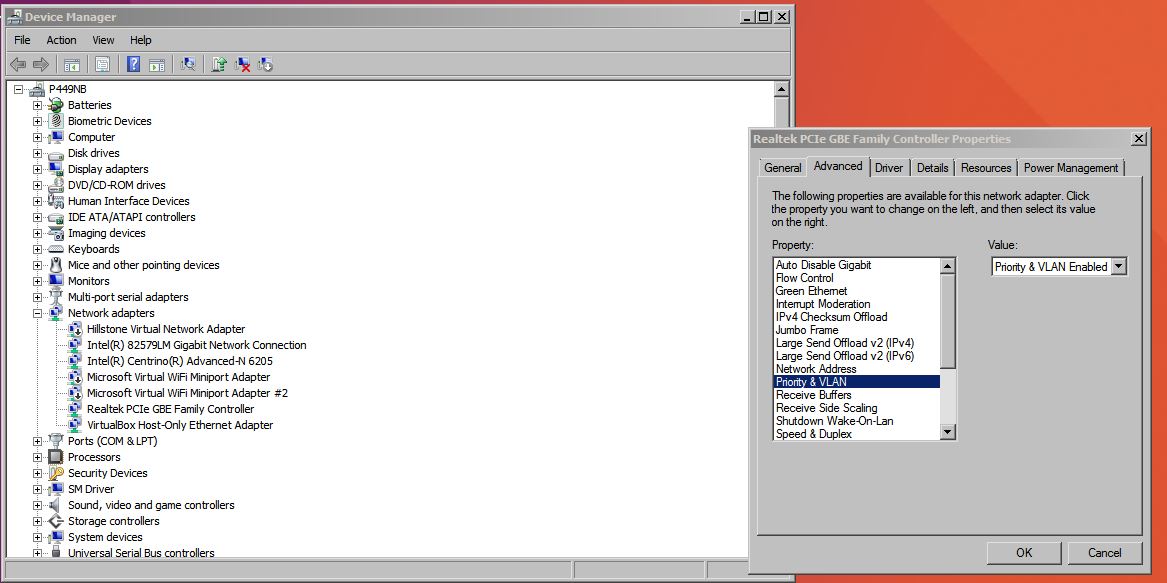Select the Speed & Duplex property
This screenshot has width=1167, height=583.
coord(857,434)
